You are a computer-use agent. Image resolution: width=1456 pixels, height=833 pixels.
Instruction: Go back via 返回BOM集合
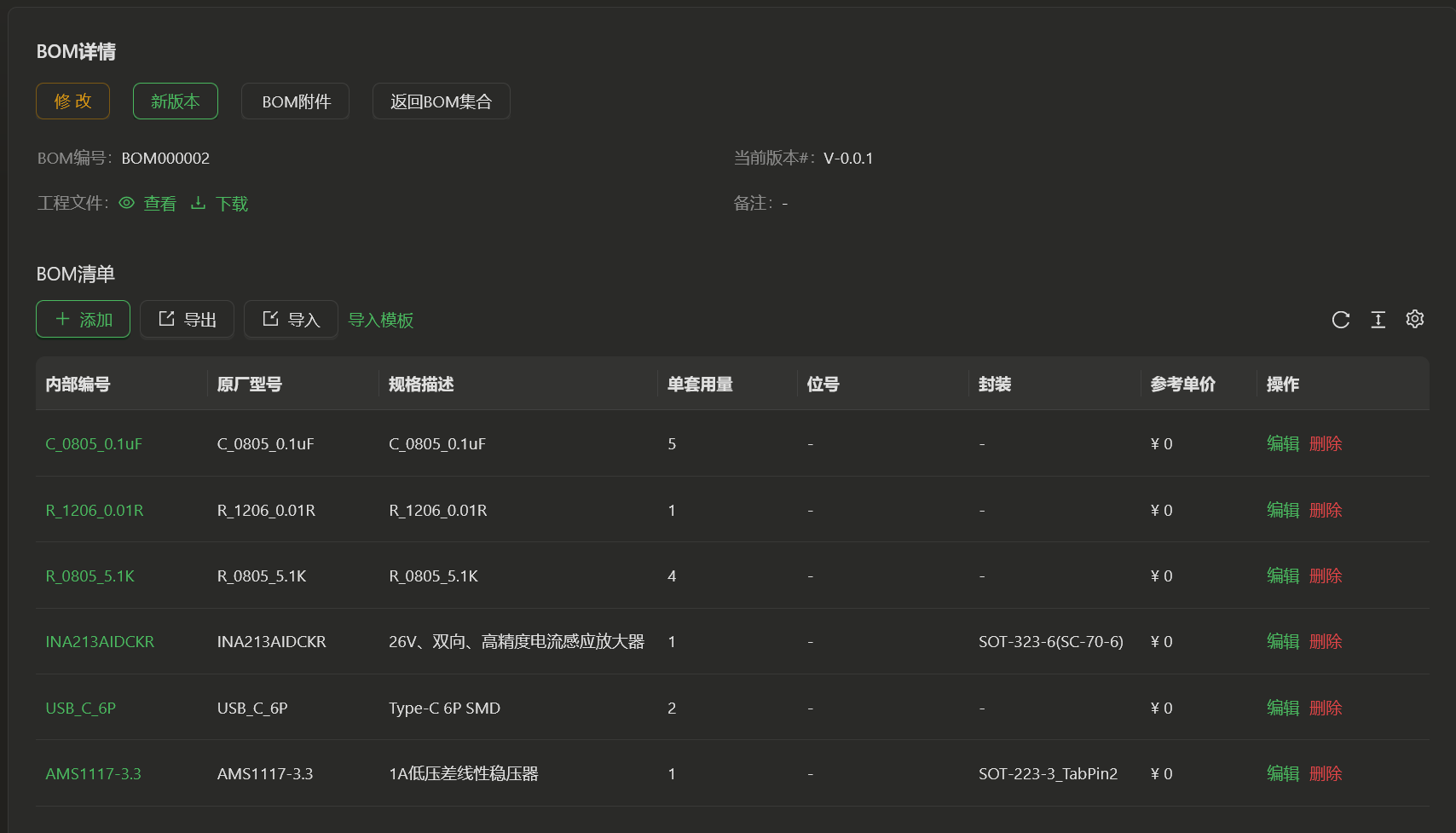point(442,101)
